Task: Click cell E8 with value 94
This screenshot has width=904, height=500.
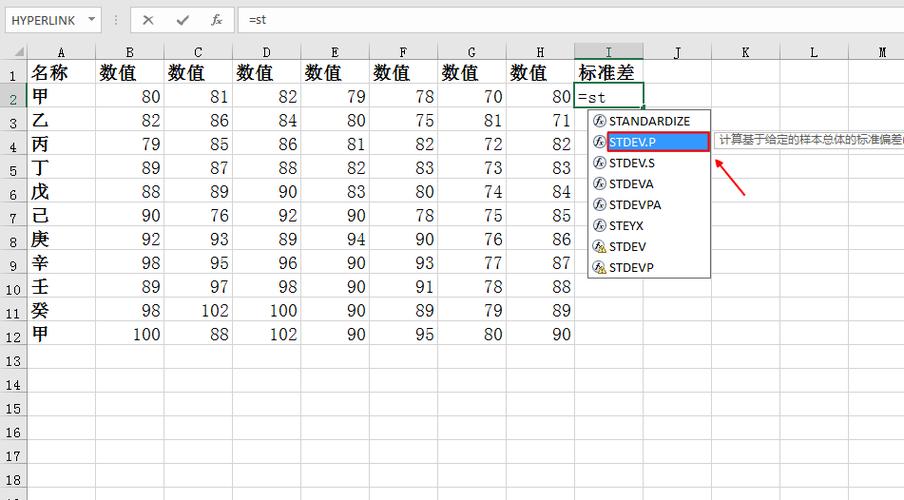Action: pos(335,239)
